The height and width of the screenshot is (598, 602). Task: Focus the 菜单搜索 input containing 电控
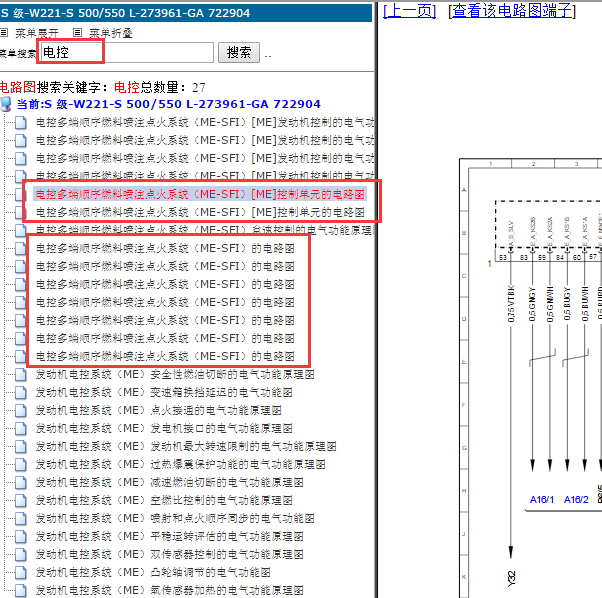click(127, 52)
